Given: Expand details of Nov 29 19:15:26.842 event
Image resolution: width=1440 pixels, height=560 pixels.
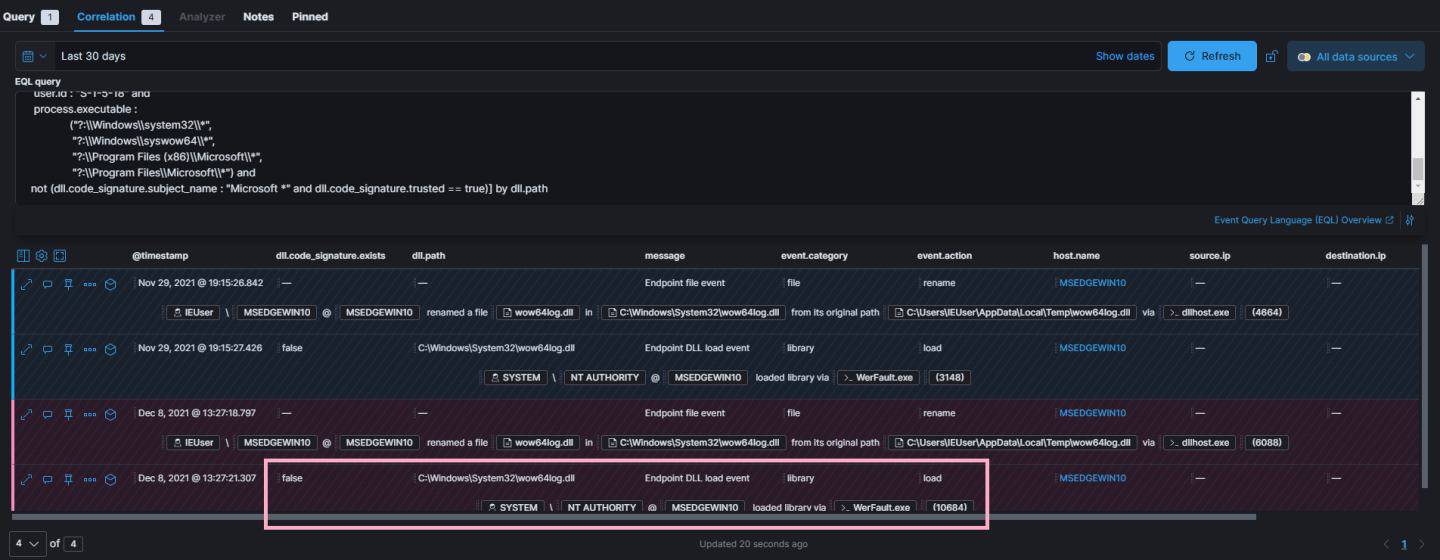Looking at the screenshot, I should pyautogui.click(x=27, y=284).
